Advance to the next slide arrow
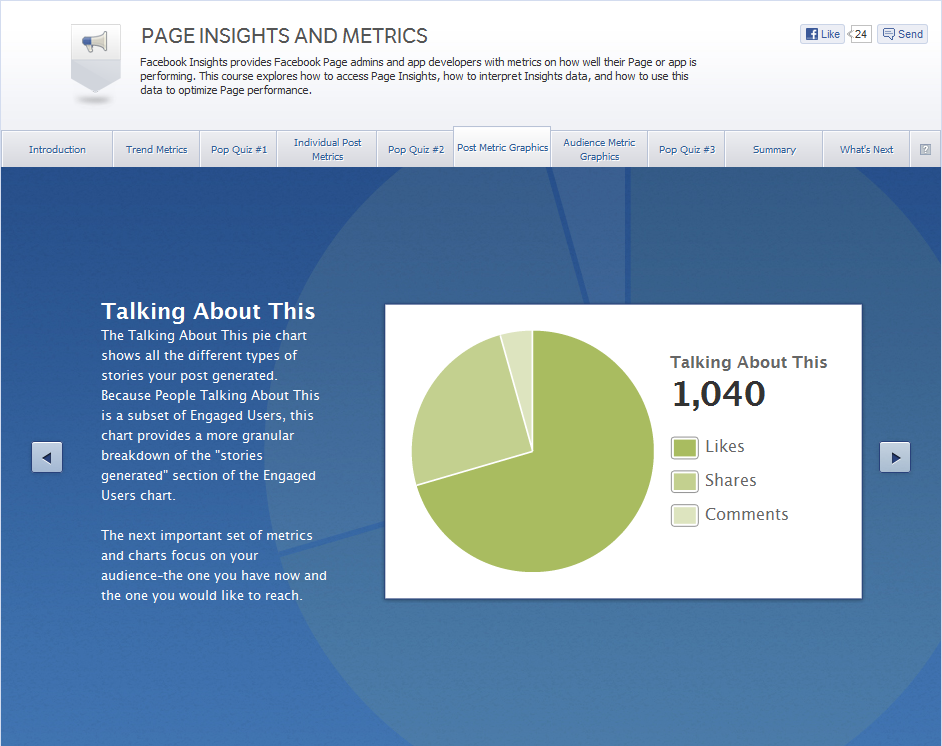 [x=895, y=457]
